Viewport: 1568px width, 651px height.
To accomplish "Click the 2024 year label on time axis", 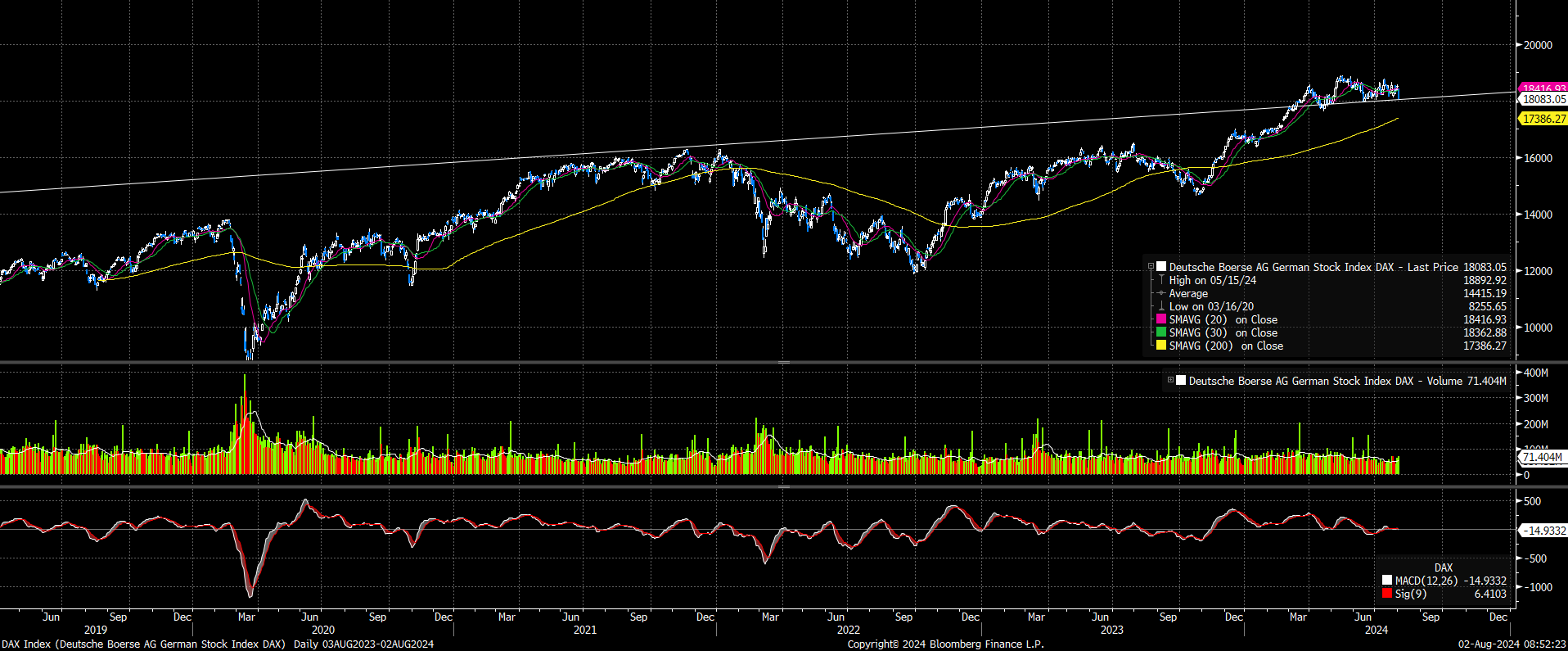I will pos(1377,630).
